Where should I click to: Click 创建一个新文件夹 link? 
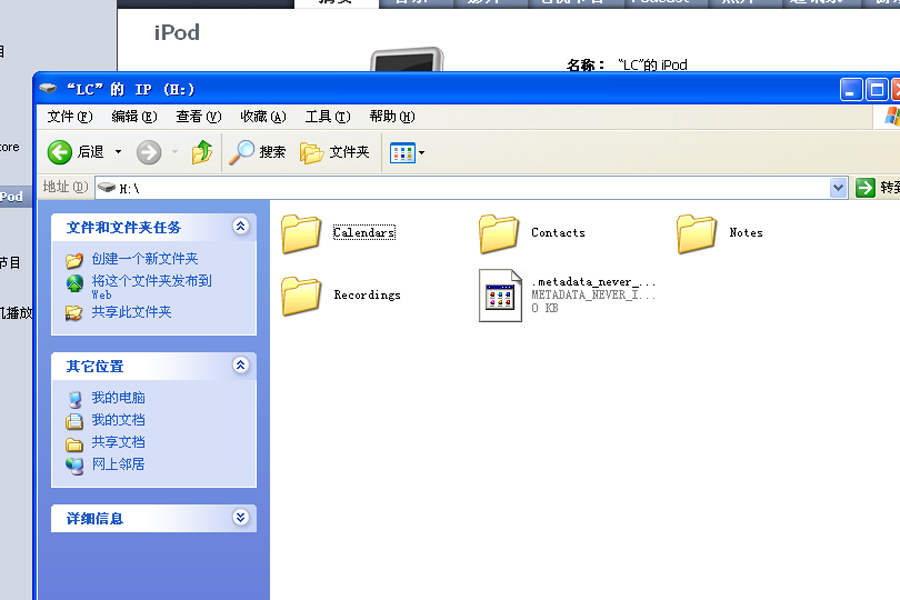(x=145, y=259)
